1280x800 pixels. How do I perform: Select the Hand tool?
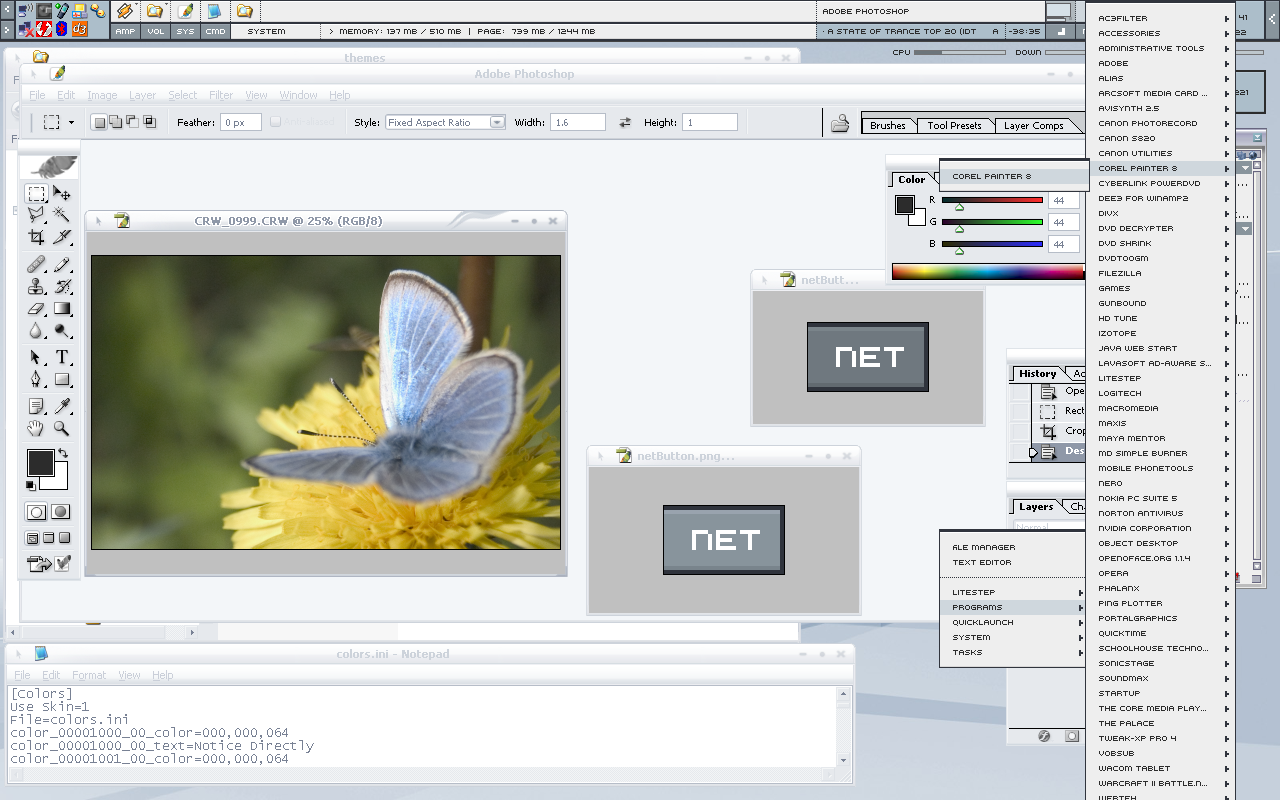pyautogui.click(x=36, y=428)
